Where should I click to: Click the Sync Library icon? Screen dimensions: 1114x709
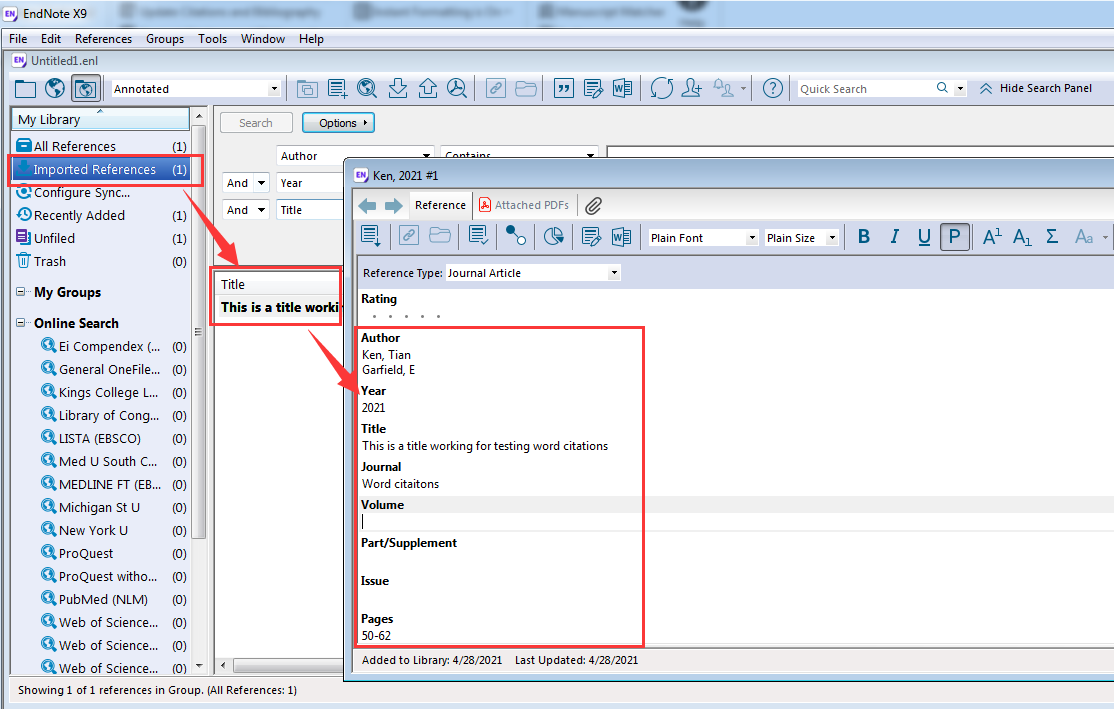(x=661, y=88)
